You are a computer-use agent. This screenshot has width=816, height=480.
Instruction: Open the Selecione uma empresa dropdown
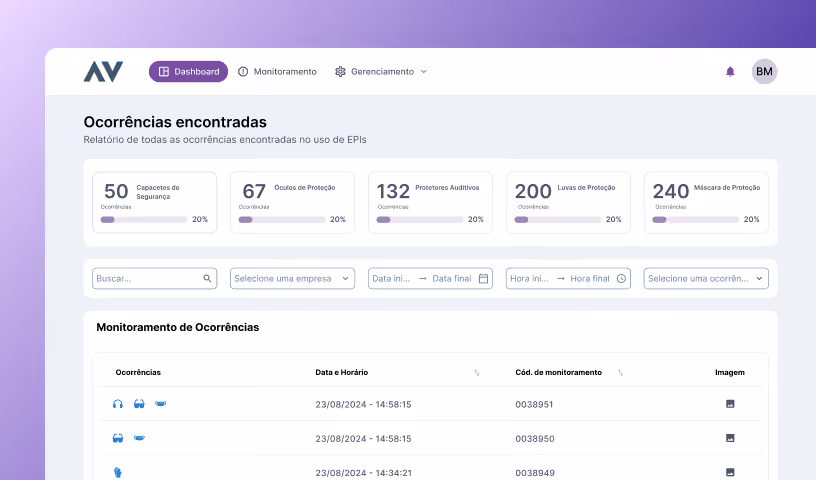click(x=292, y=279)
